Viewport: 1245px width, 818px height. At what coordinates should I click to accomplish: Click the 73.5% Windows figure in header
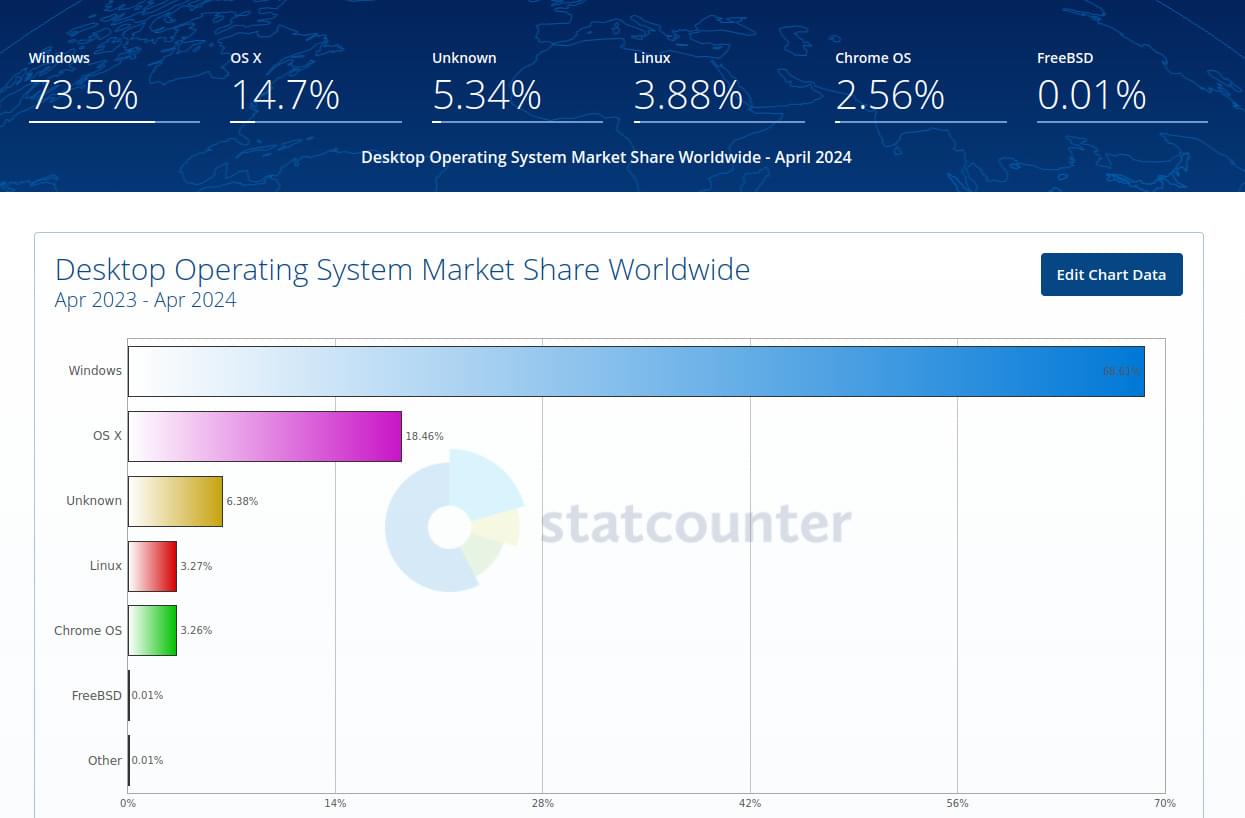click(84, 96)
